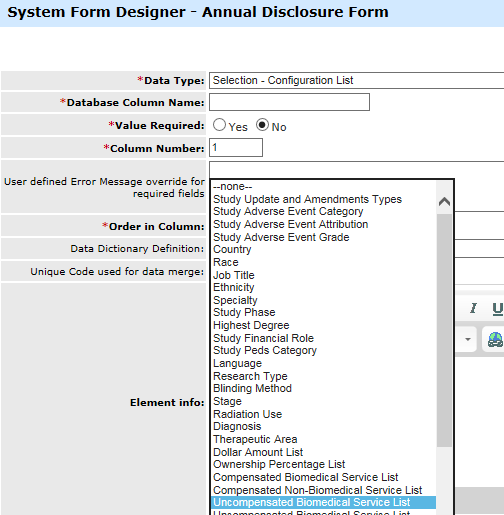The image size is (504, 515).
Task: Pick Job Title option
Action: (323, 275)
